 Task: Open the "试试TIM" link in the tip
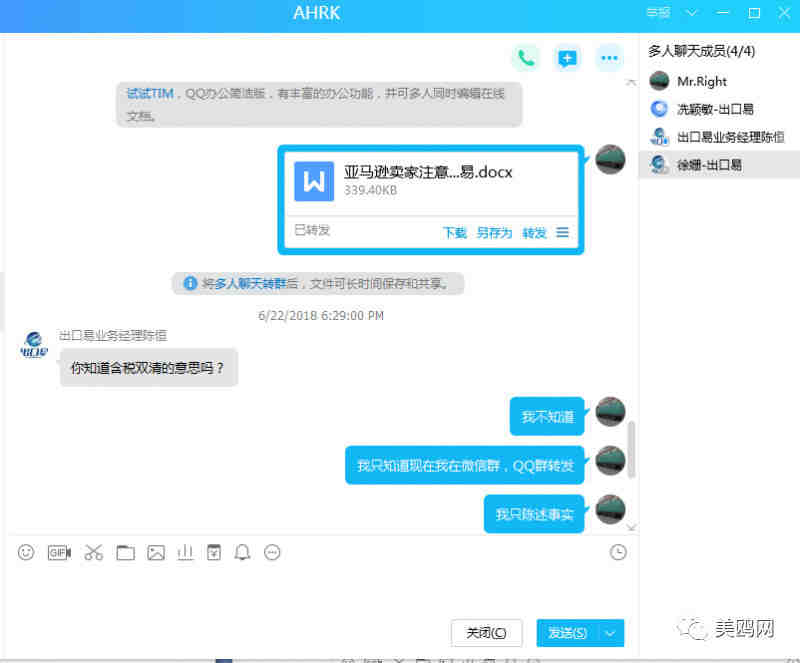click(x=150, y=93)
